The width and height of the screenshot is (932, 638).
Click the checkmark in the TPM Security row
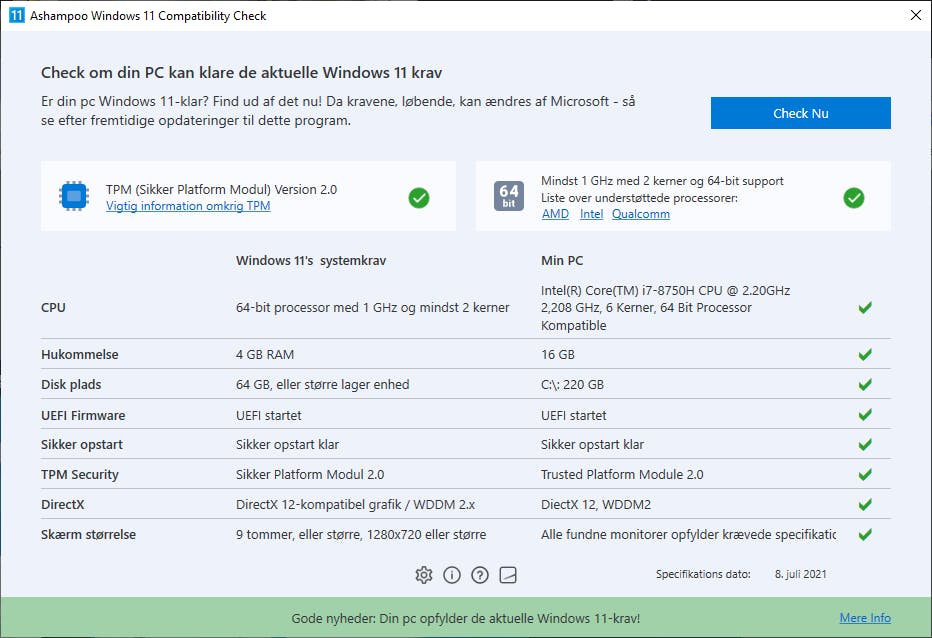point(865,474)
